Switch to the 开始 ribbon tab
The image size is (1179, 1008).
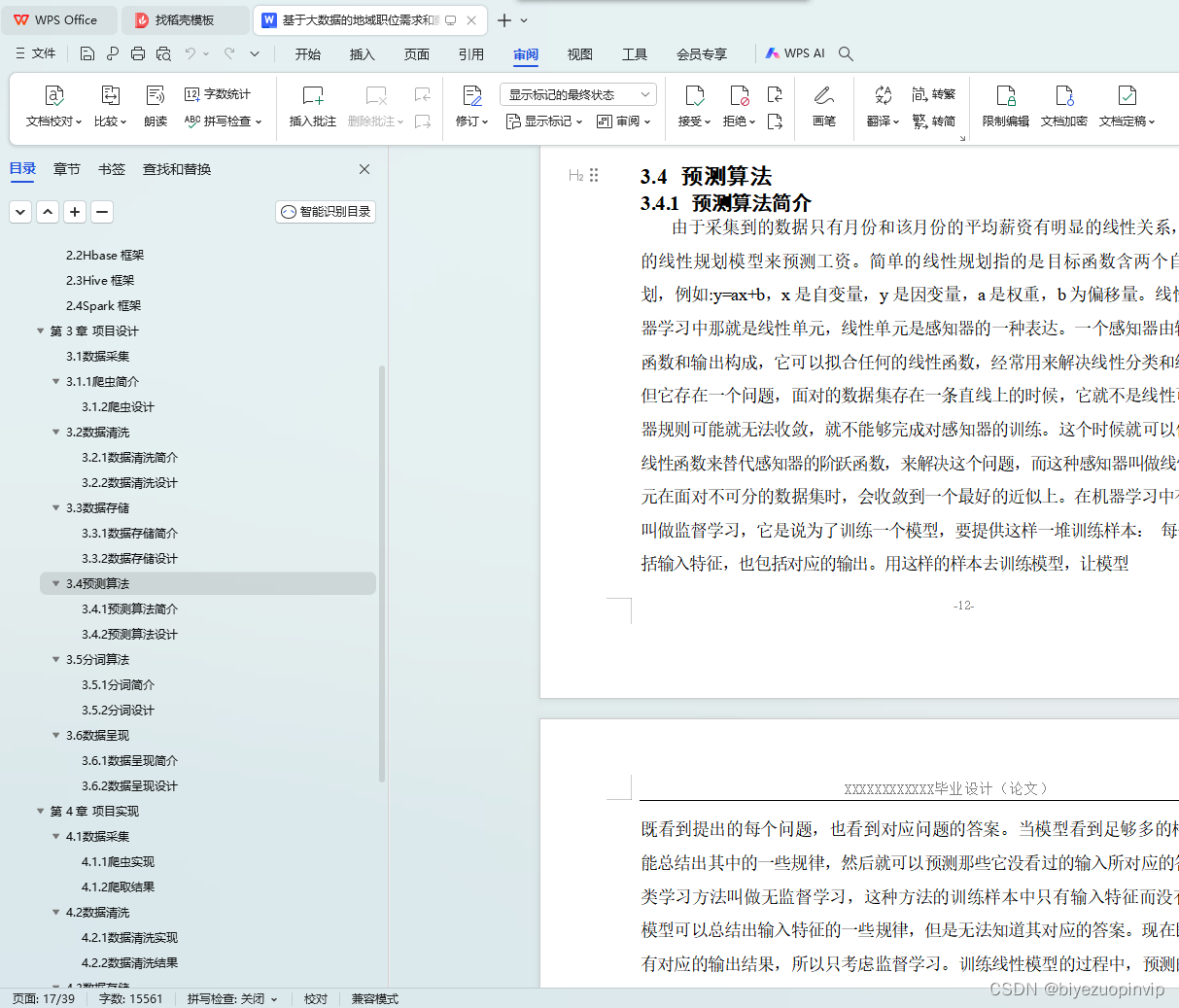coord(308,54)
